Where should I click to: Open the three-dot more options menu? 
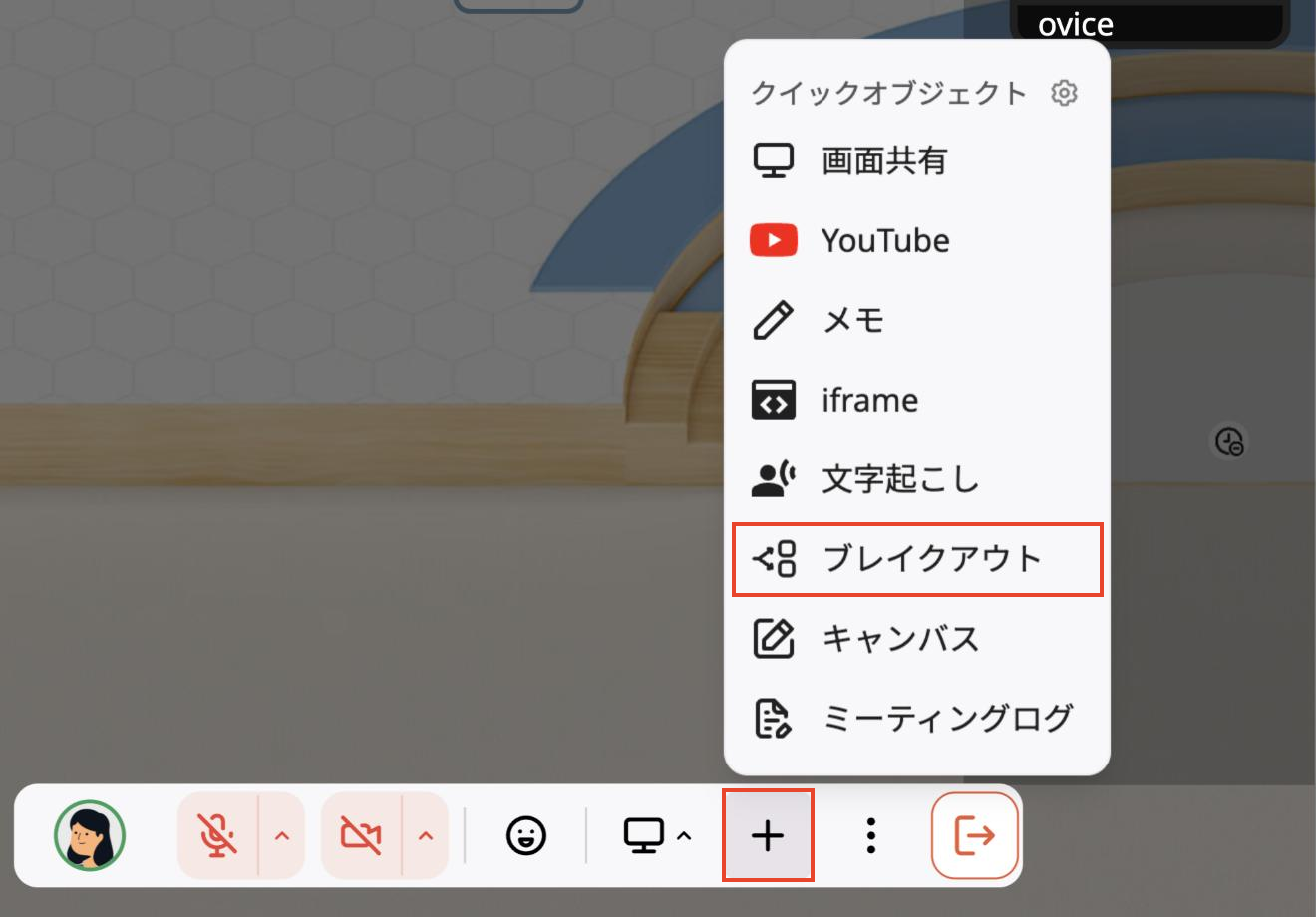871,835
